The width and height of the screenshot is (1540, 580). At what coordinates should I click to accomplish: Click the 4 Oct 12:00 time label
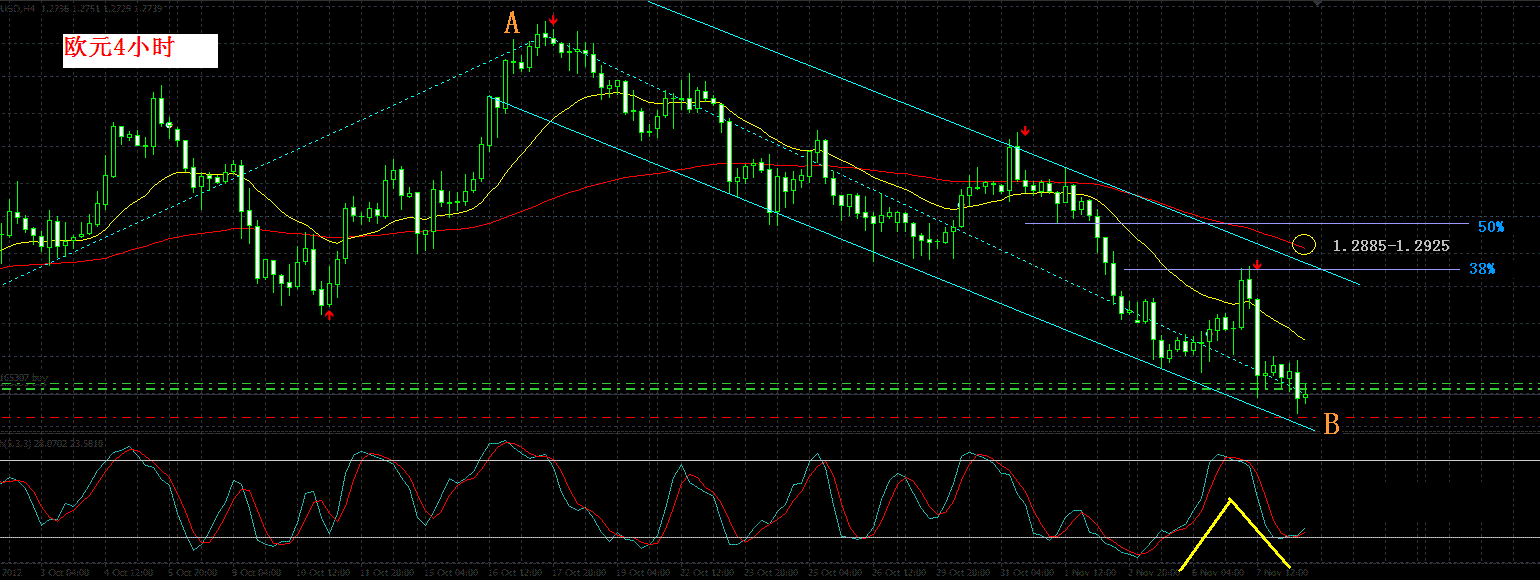129,573
